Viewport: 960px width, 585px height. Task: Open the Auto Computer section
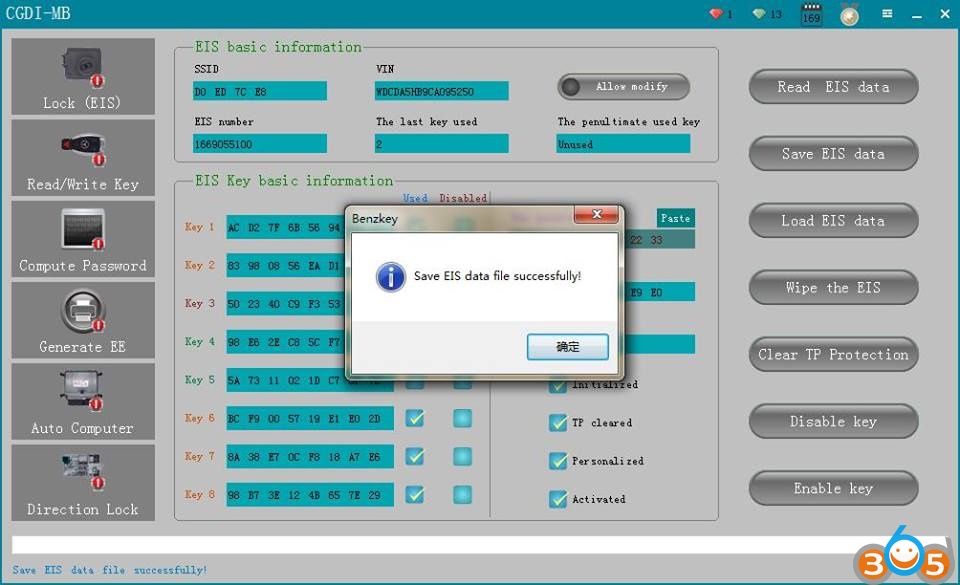[83, 401]
